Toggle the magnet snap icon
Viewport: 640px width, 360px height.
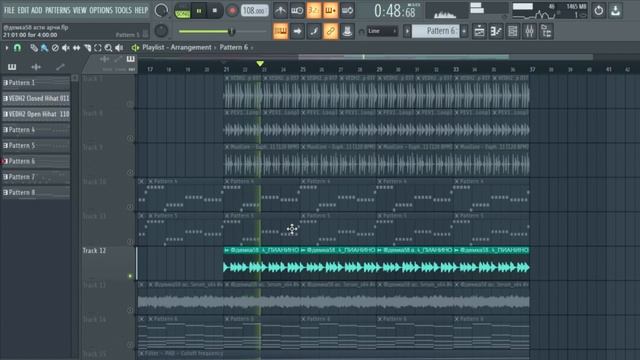tap(17, 48)
